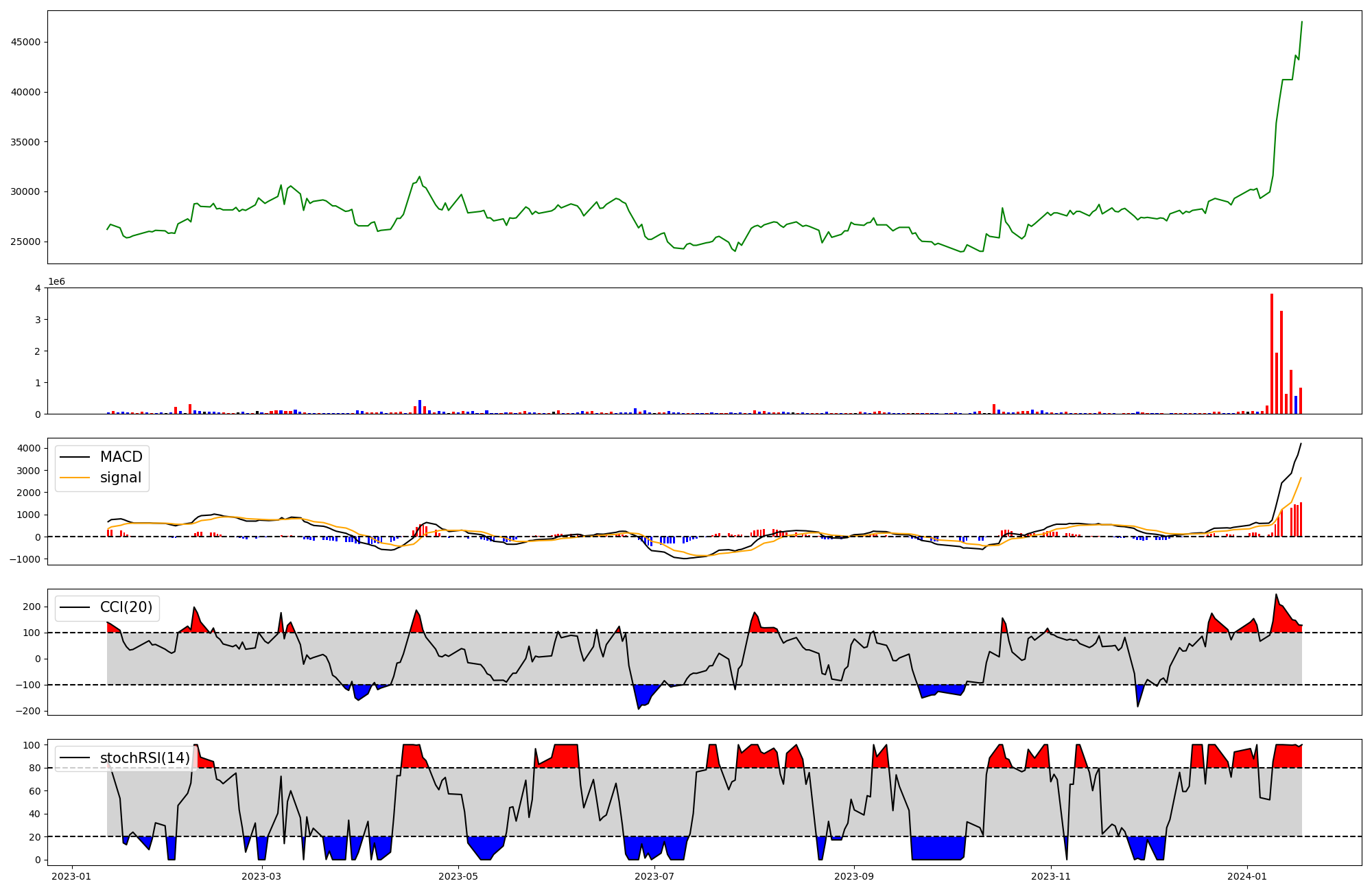Click the CCI(20) legend entry
The height and width of the screenshot is (892, 1372).
pos(126,607)
